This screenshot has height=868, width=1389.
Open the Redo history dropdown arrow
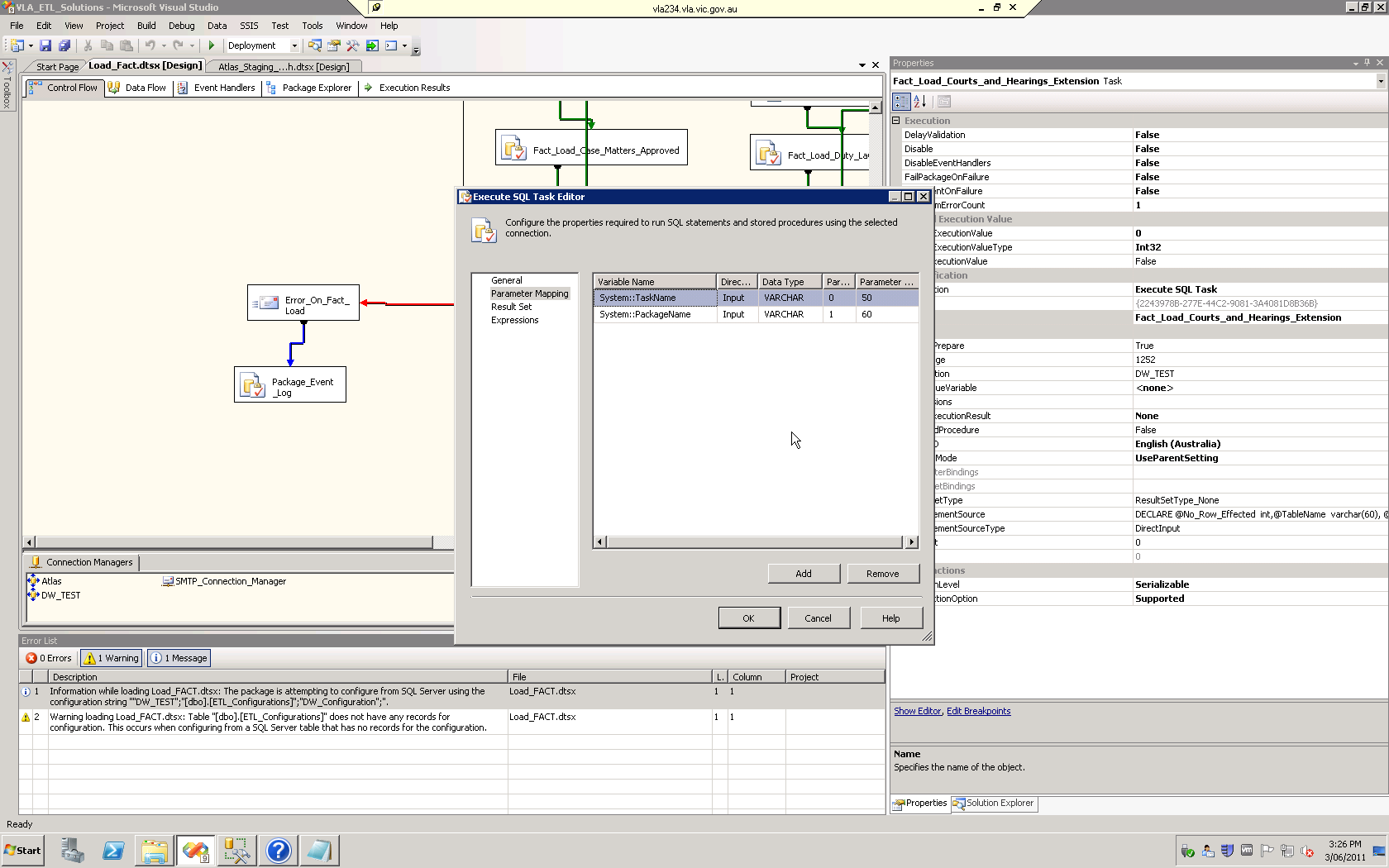[192, 45]
